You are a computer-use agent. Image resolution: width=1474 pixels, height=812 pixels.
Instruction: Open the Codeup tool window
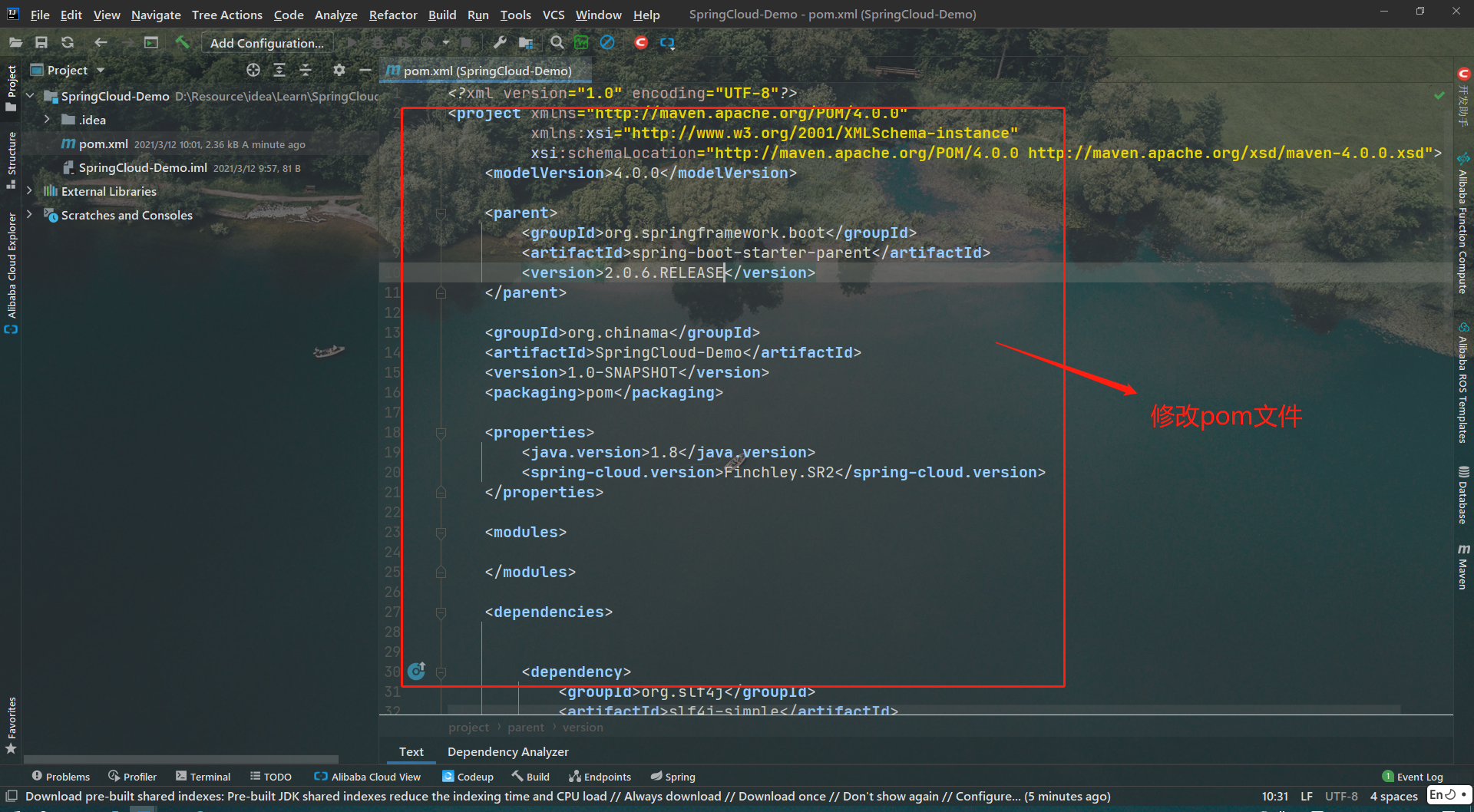pyautogui.click(x=468, y=777)
